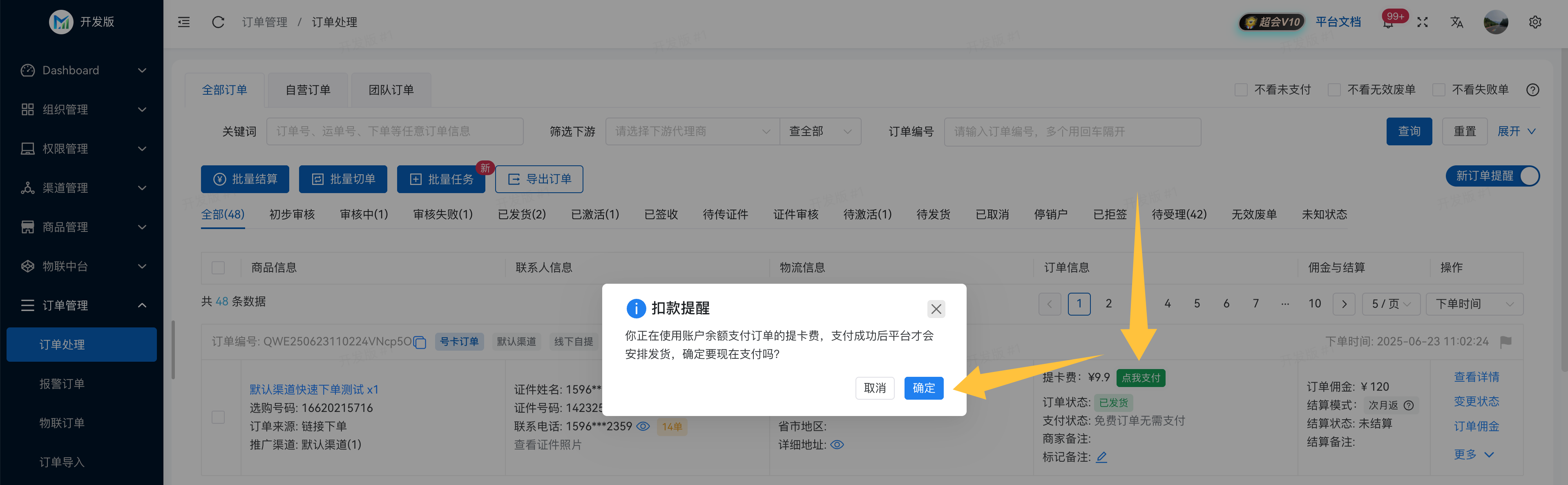
Task: Open 查看详情 for this order
Action: click(x=1477, y=377)
